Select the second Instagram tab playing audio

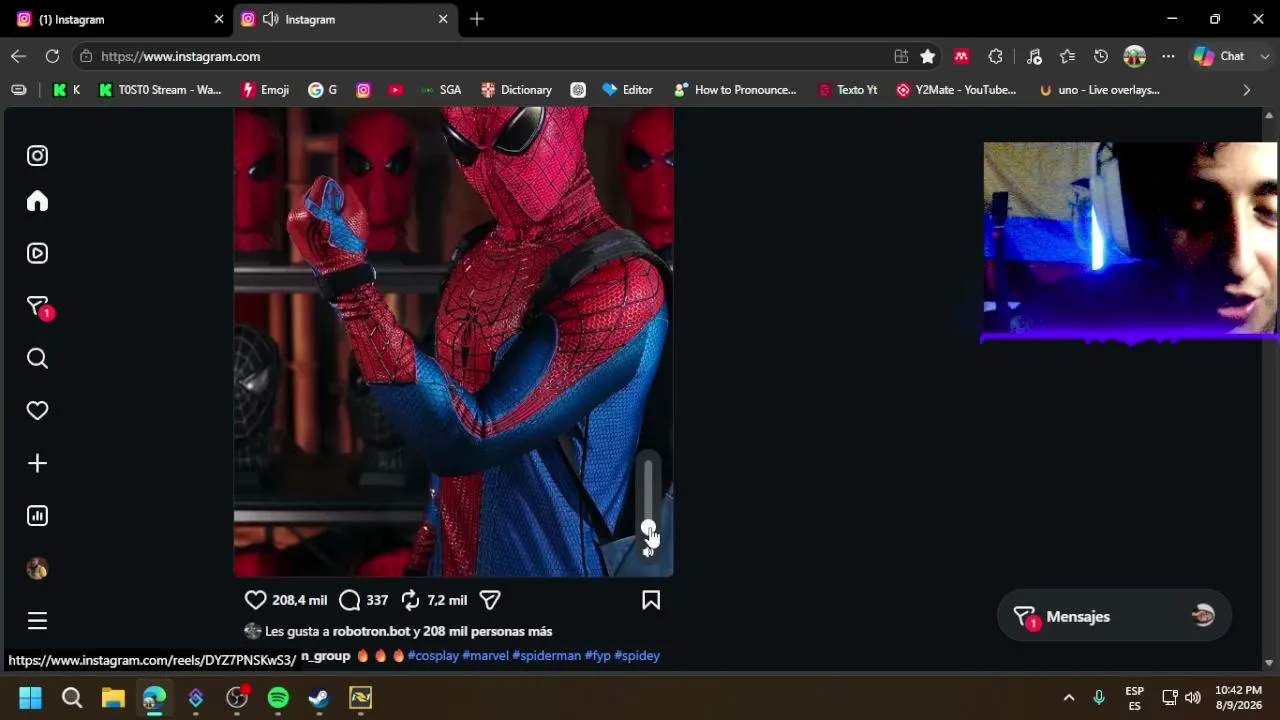click(344, 19)
